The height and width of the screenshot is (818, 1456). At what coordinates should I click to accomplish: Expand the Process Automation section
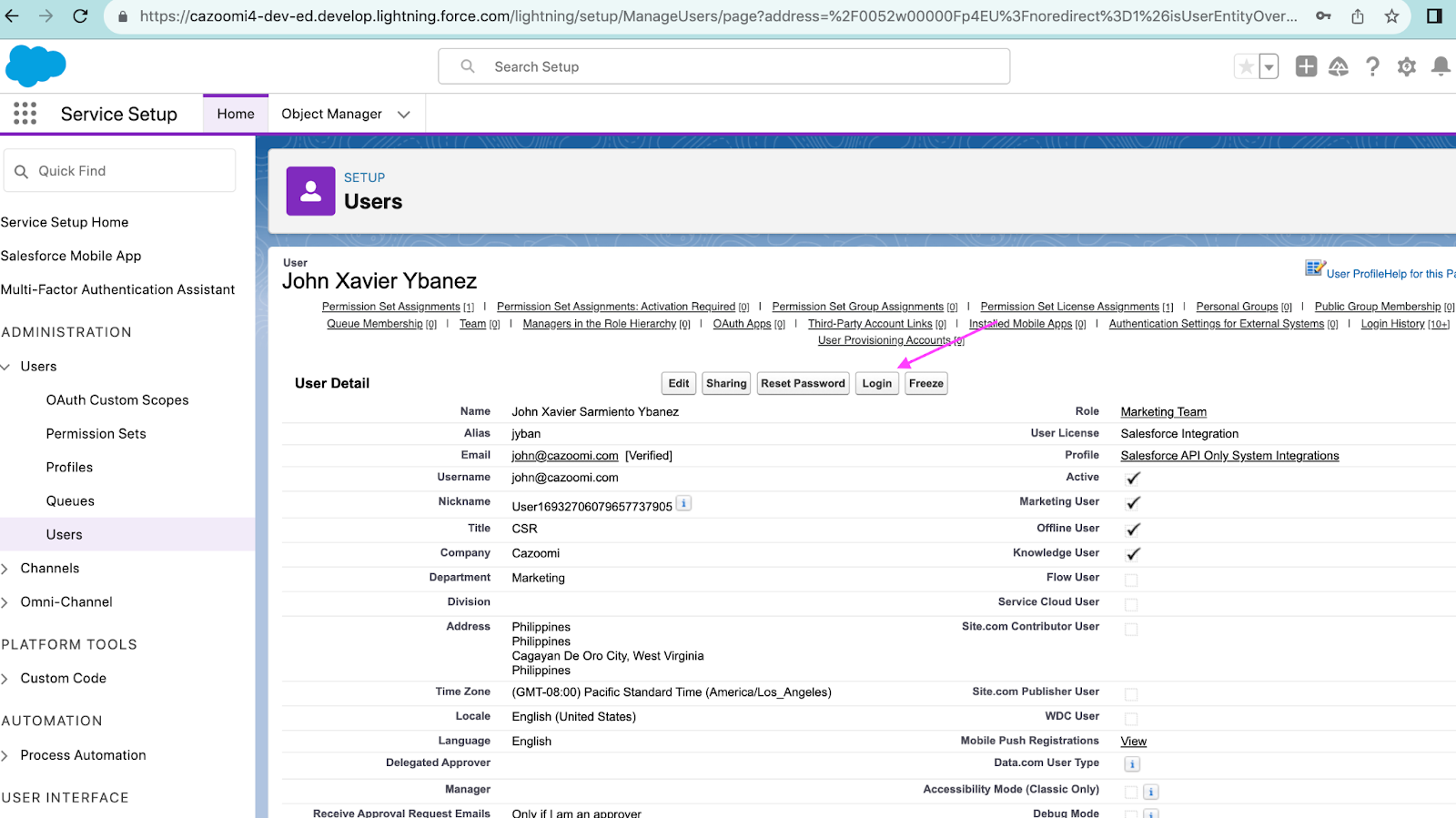pyautogui.click(x=5, y=756)
